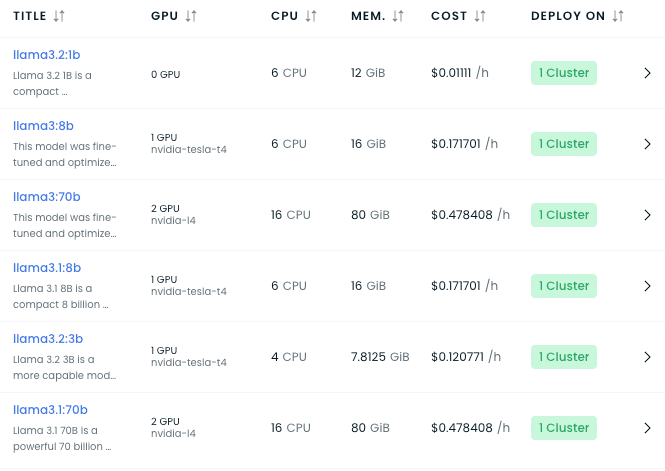Open the llama3.2:1b model link
Viewport: 665px width, 471px height.
tap(47, 55)
